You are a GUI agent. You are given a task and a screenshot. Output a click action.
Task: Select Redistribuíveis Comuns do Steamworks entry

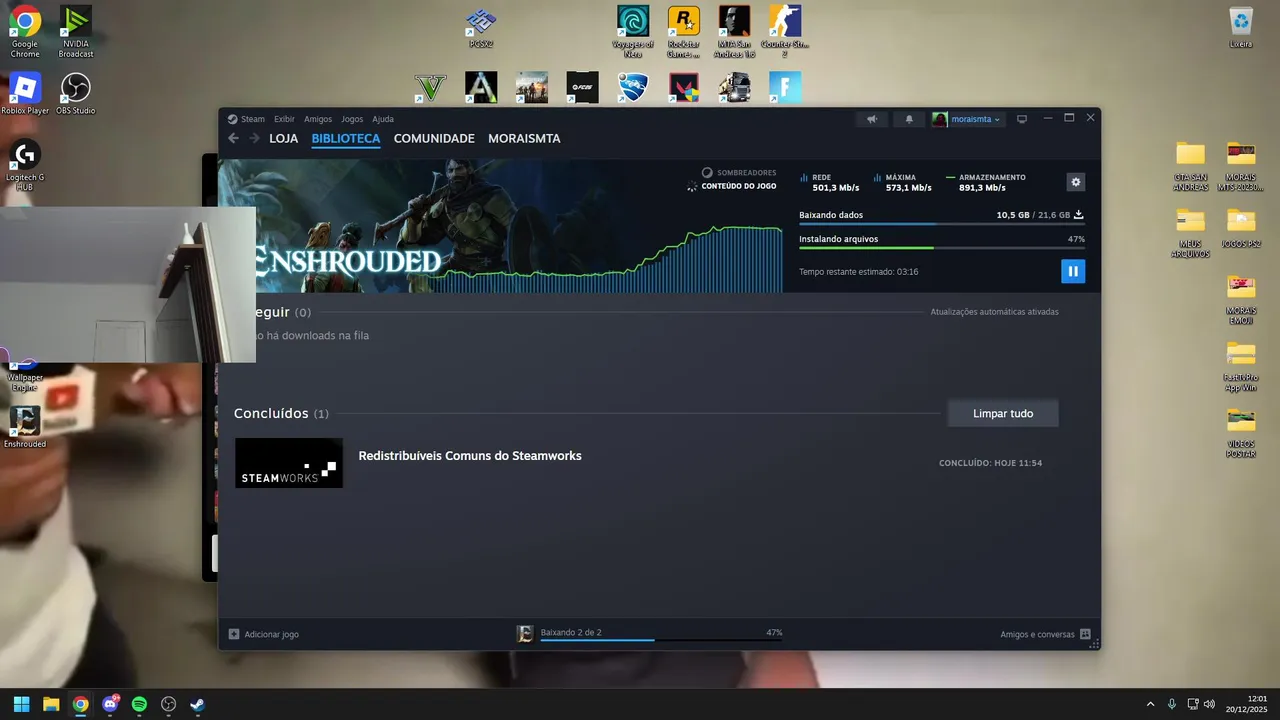[470, 456]
